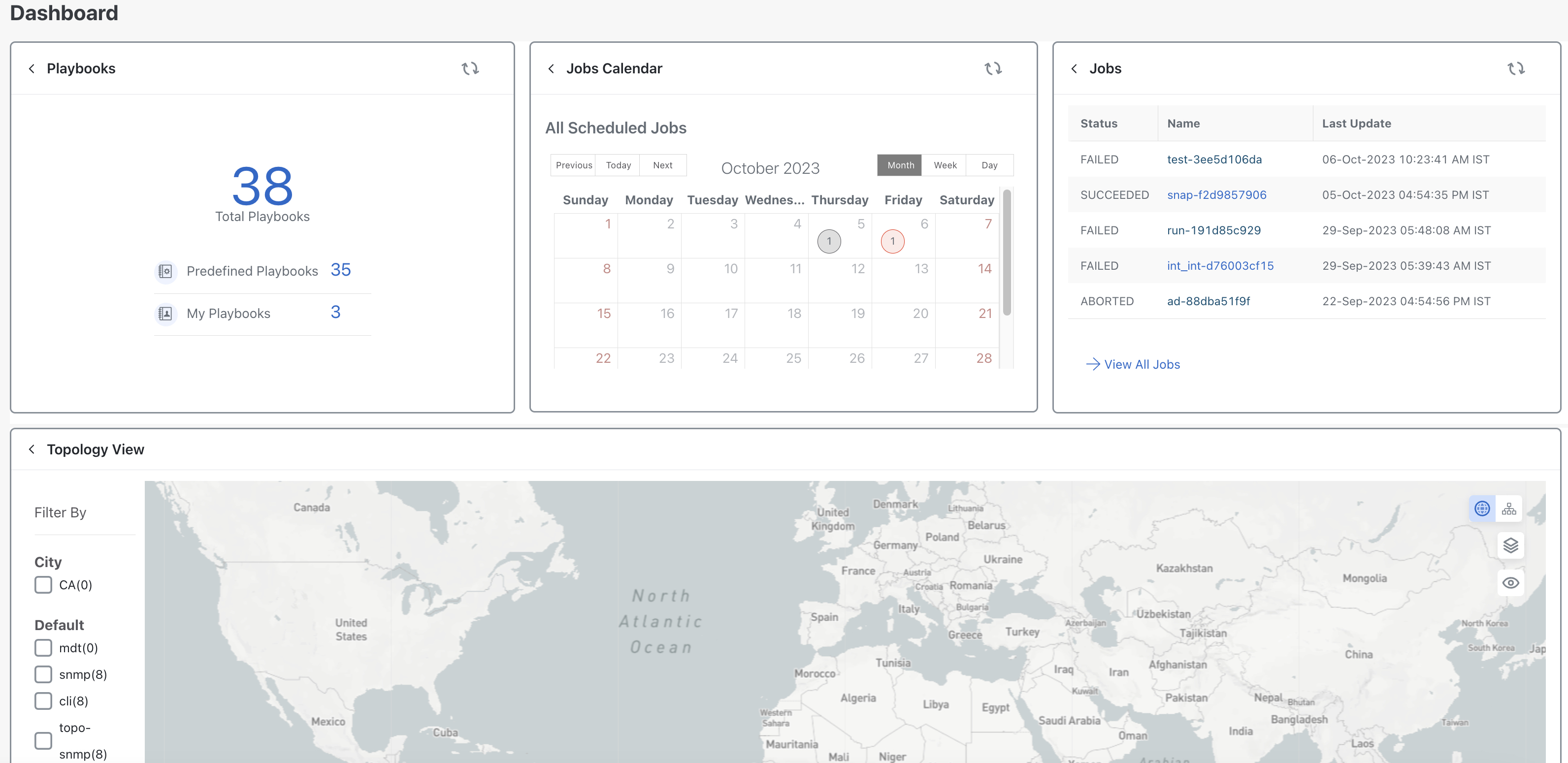Click the node diagram icon in Topology
Image resolution: width=1568 pixels, height=763 pixels.
coord(1510,509)
